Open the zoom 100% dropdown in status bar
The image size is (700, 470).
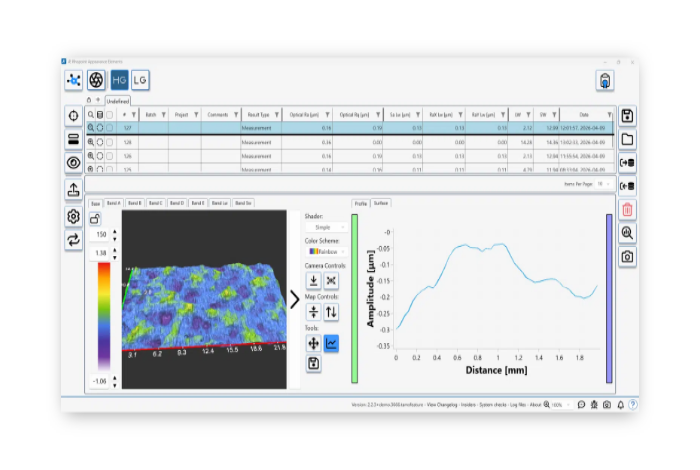pos(561,405)
